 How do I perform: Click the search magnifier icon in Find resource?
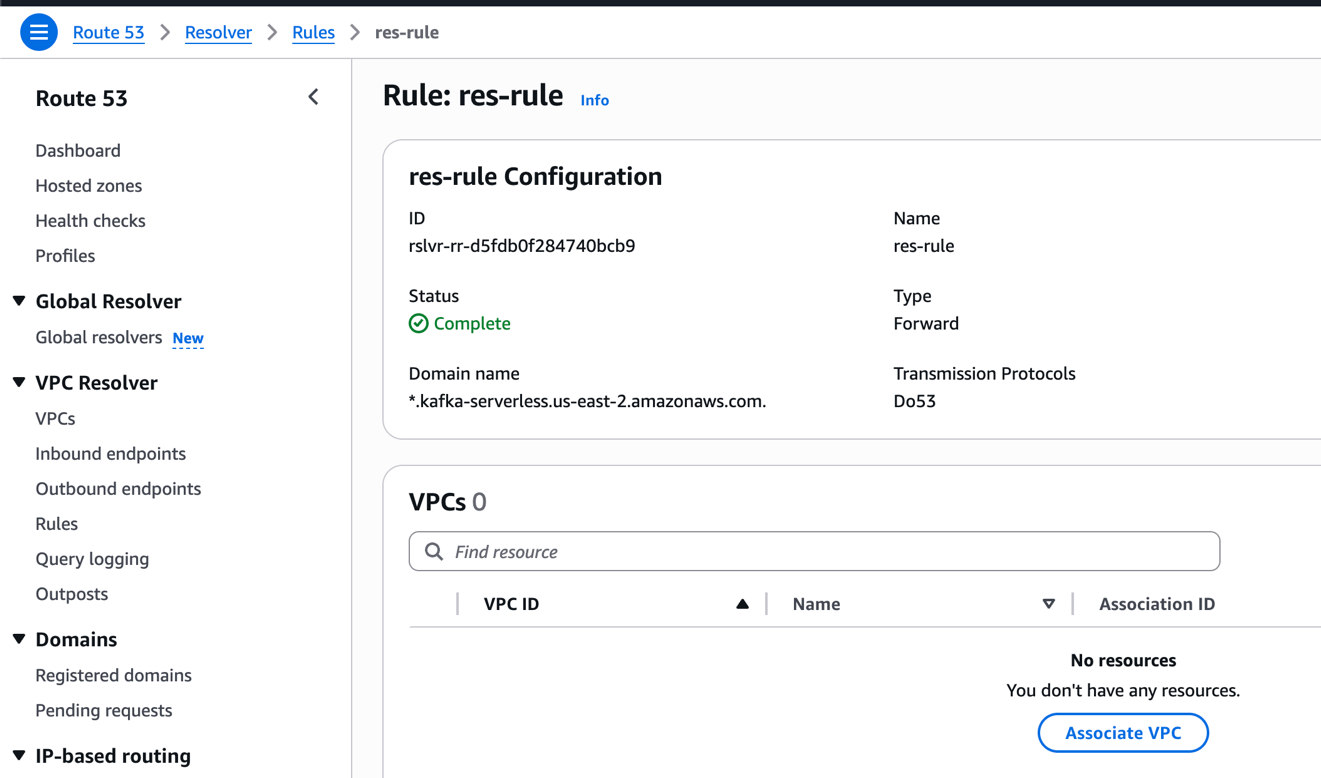coord(434,552)
